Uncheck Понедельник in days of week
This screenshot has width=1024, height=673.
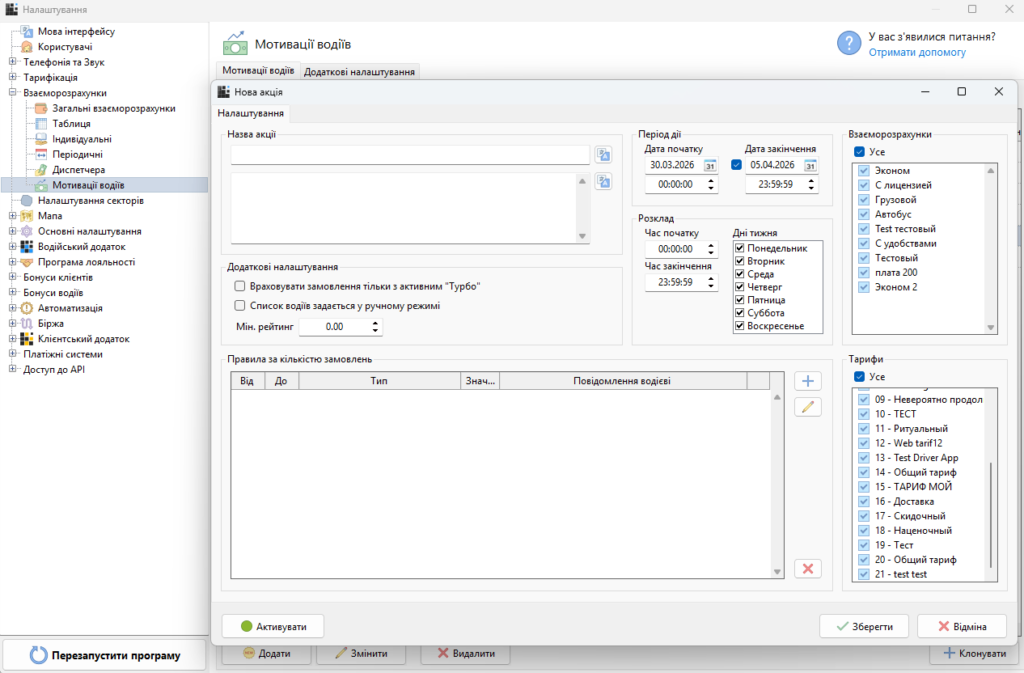click(x=740, y=248)
